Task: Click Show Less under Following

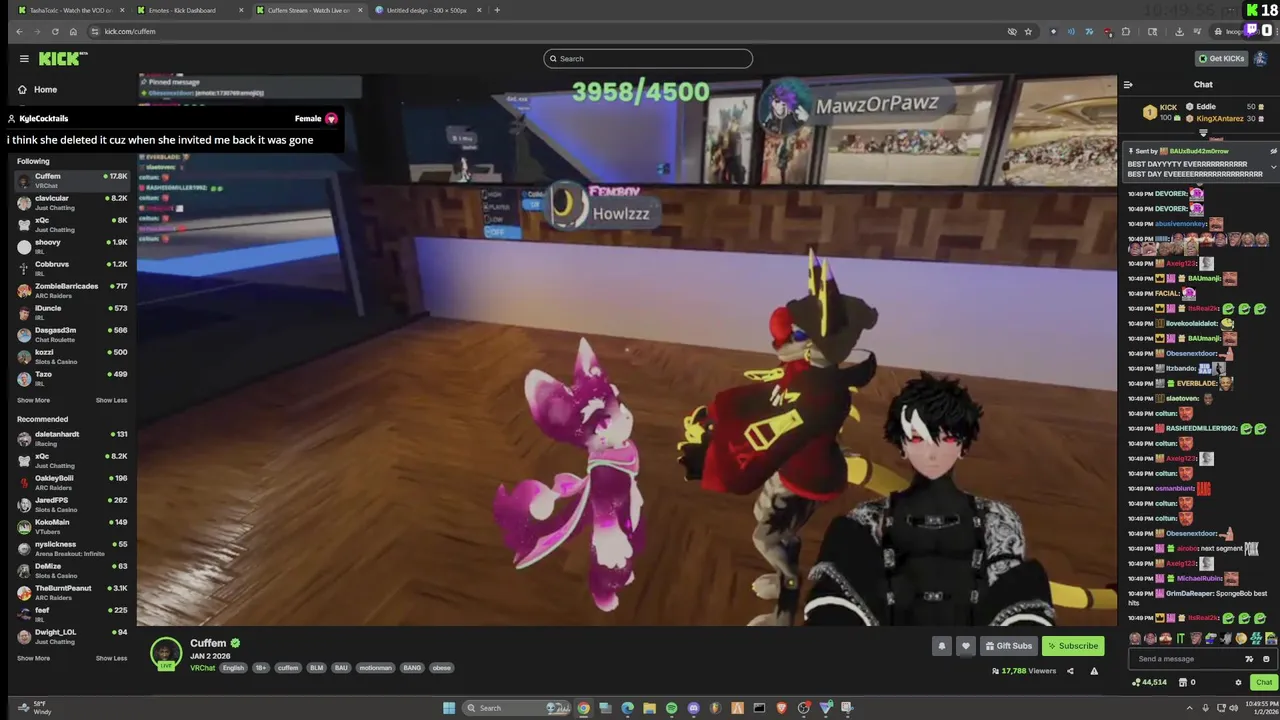Action: point(111,400)
